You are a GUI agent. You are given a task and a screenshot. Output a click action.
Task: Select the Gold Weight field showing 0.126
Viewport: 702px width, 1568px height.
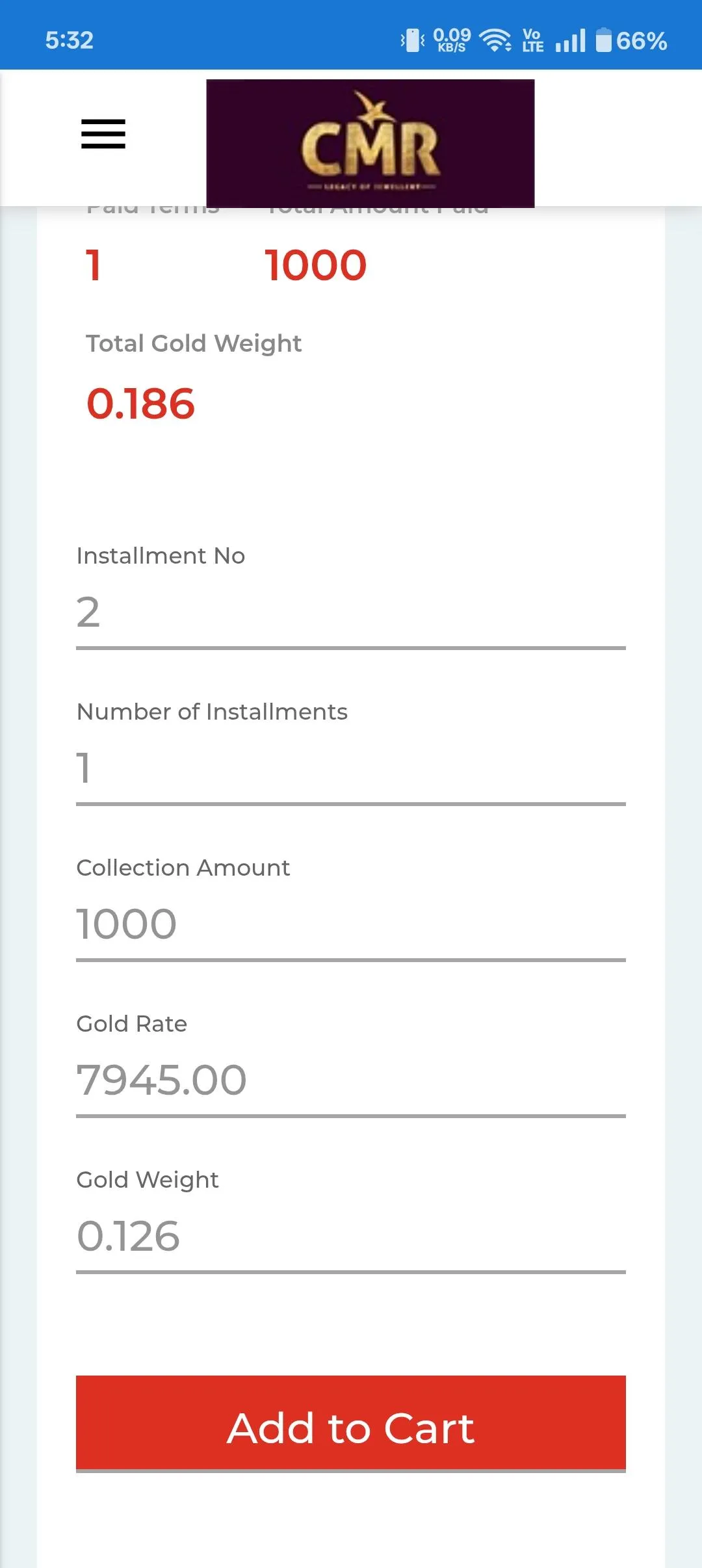[x=351, y=1236]
